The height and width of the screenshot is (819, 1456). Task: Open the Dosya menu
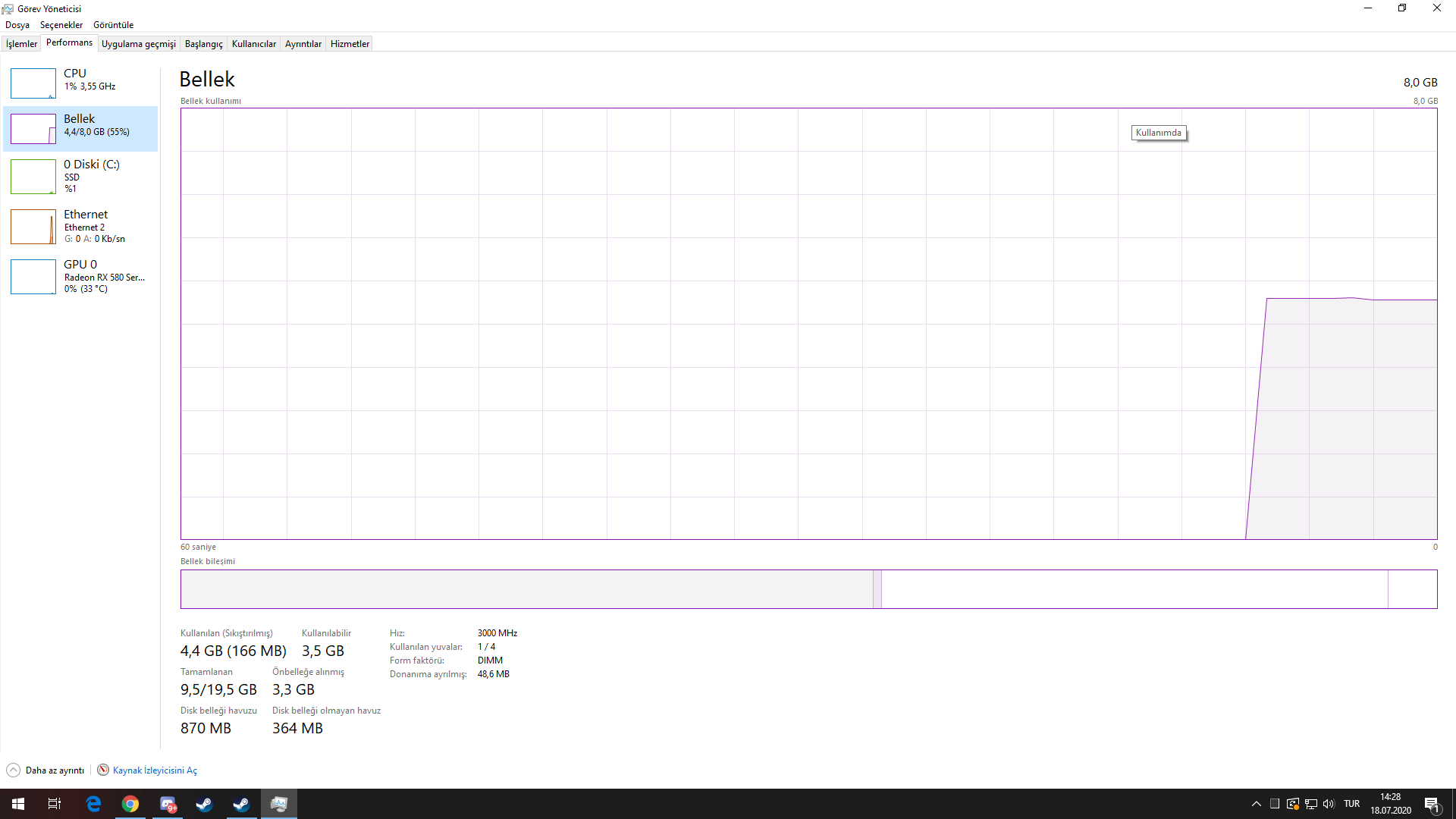tap(17, 25)
